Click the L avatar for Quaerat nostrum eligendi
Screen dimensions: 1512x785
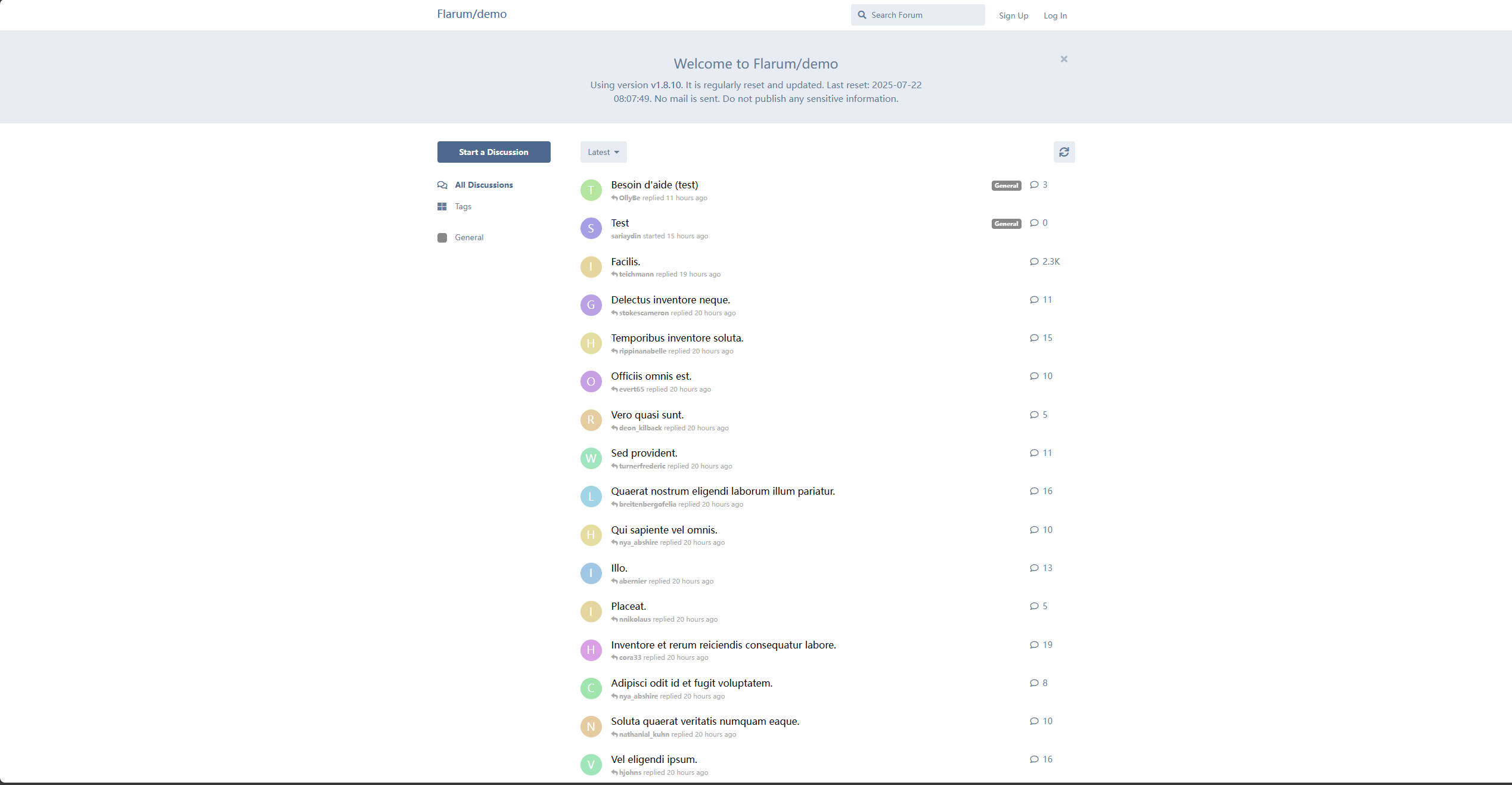(591, 497)
